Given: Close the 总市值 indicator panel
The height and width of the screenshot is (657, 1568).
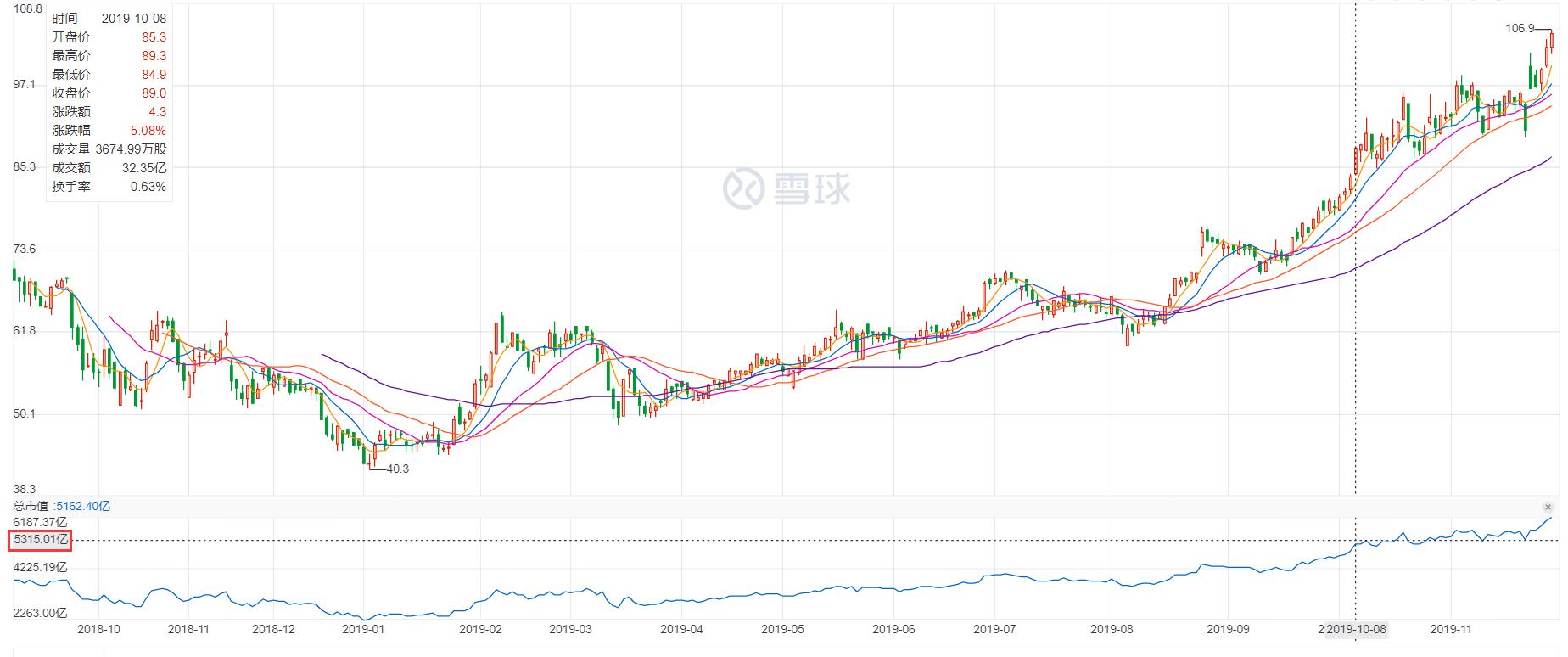Looking at the screenshot, I should (1548, 507).
